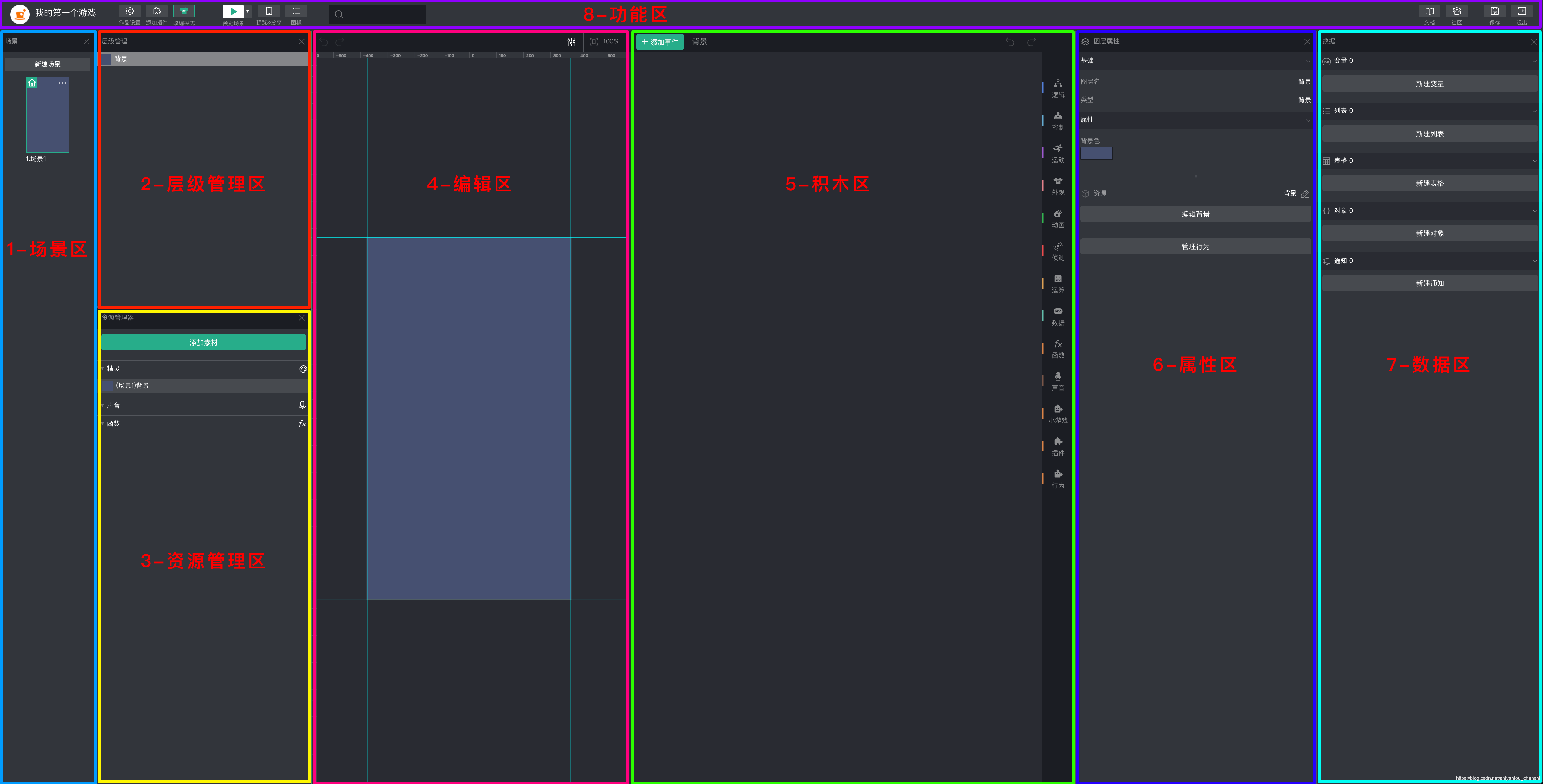Collapse the 列表 0 section chevron

point(1534,111)
